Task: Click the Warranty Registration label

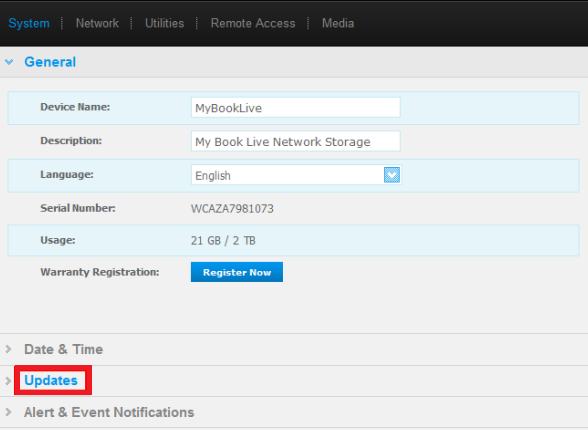Action: [x=100, y=272]
